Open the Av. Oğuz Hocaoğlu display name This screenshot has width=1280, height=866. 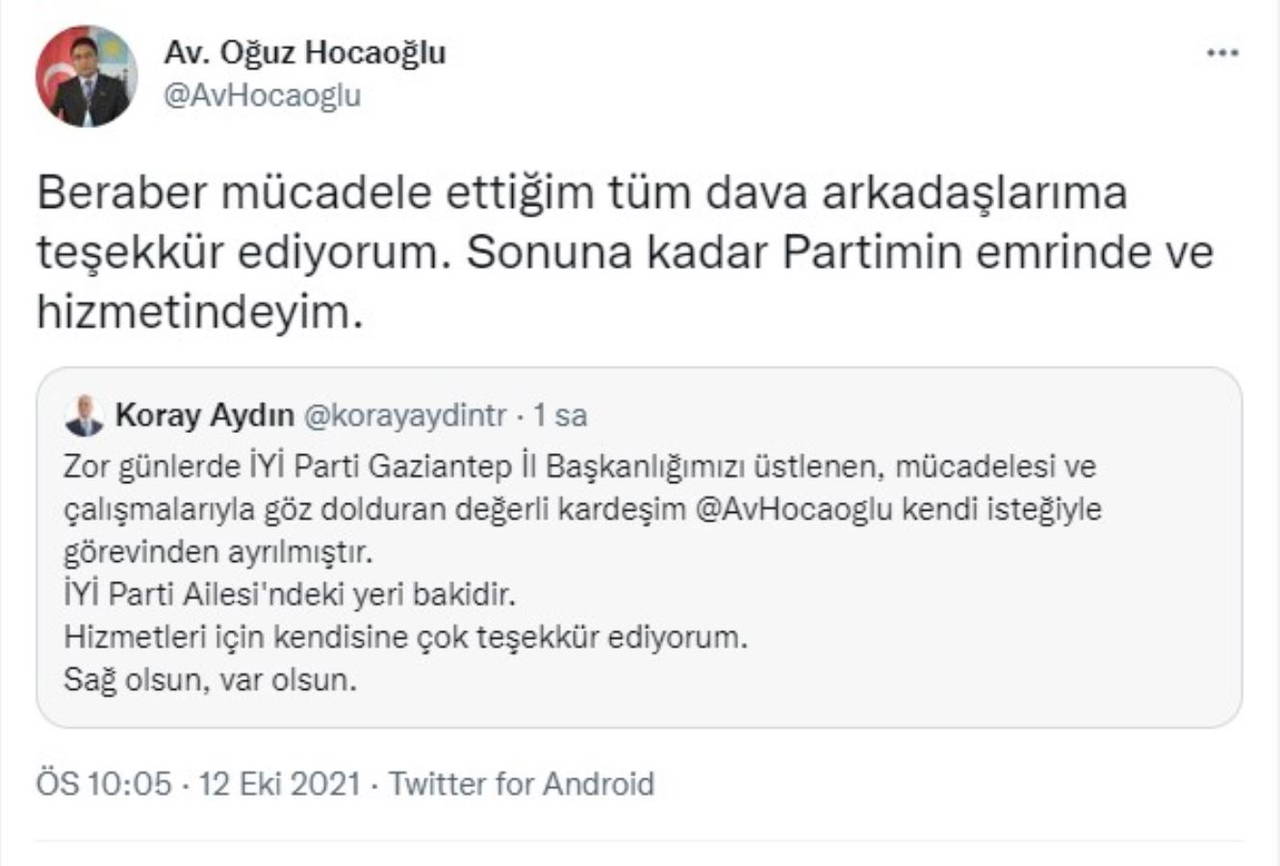(304, 52)
